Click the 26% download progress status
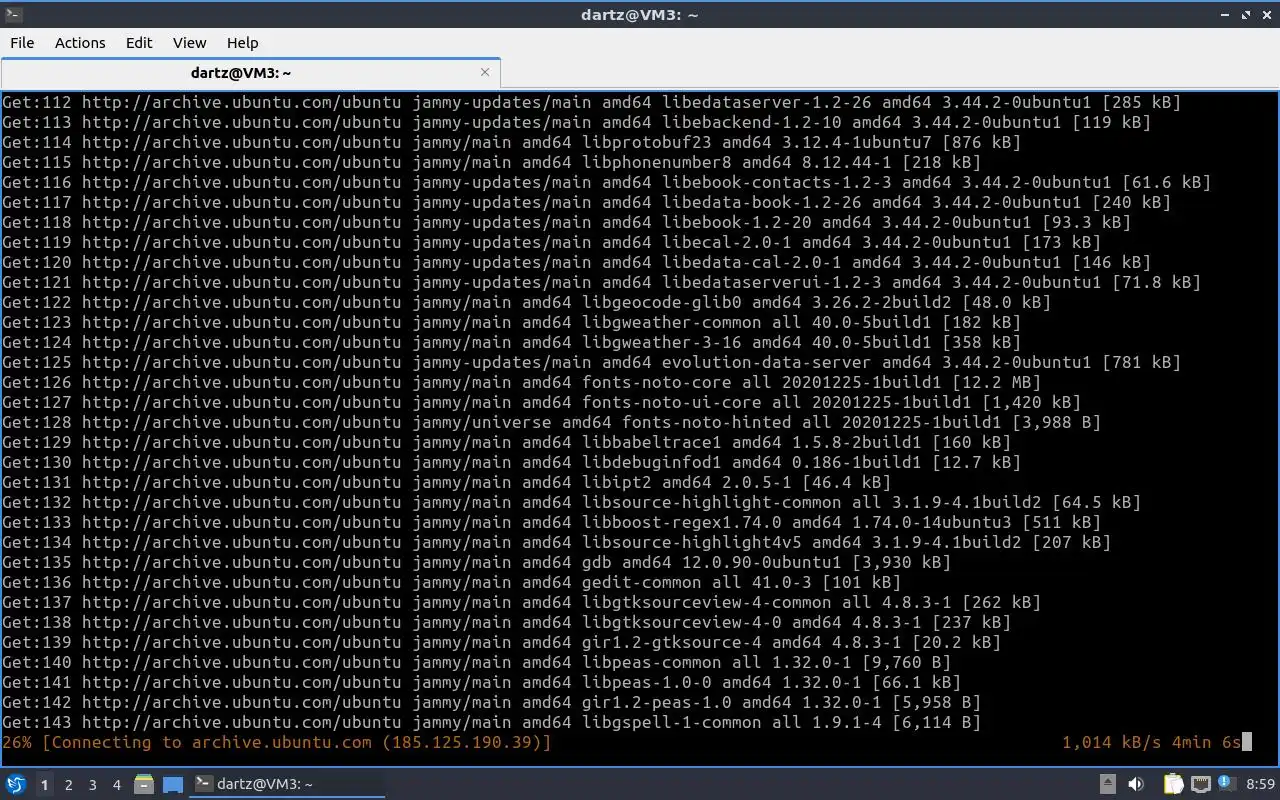Image resolution: width=1280 pixels, height=800 pixels. 276,742
